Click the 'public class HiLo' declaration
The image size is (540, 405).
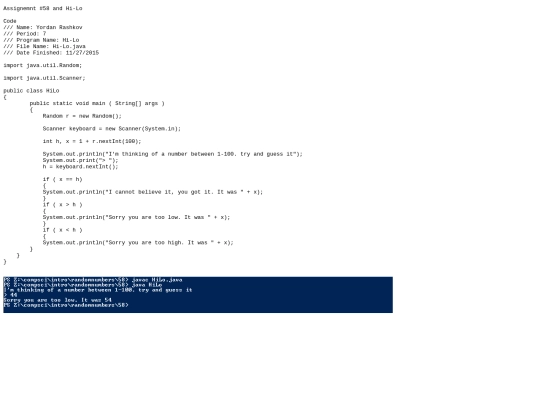(31, 91)
